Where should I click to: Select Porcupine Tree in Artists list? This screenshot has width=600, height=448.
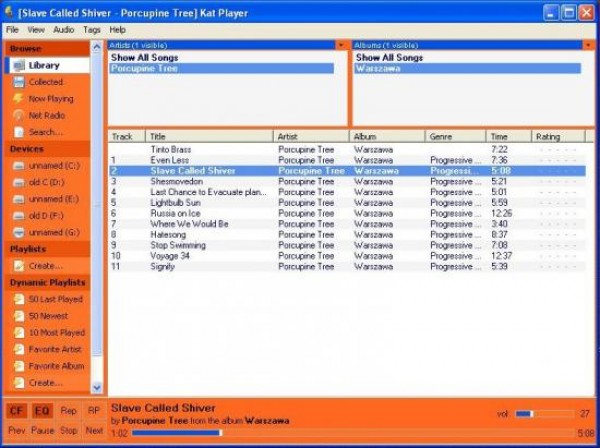(x=222, y=68)
